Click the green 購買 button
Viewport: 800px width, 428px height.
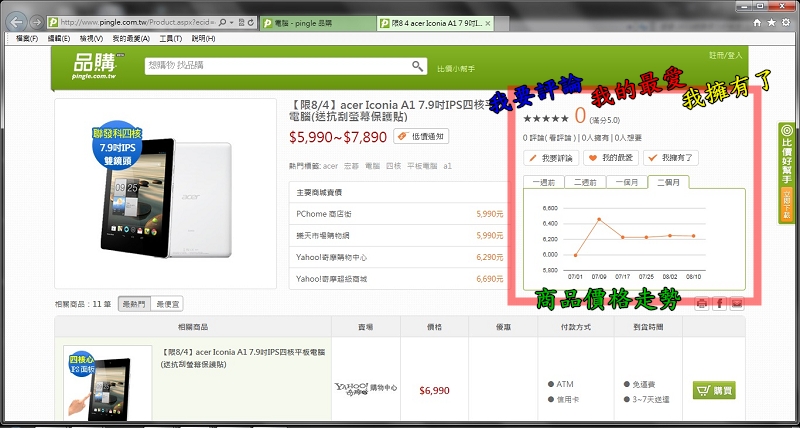[x=714, y=391]
